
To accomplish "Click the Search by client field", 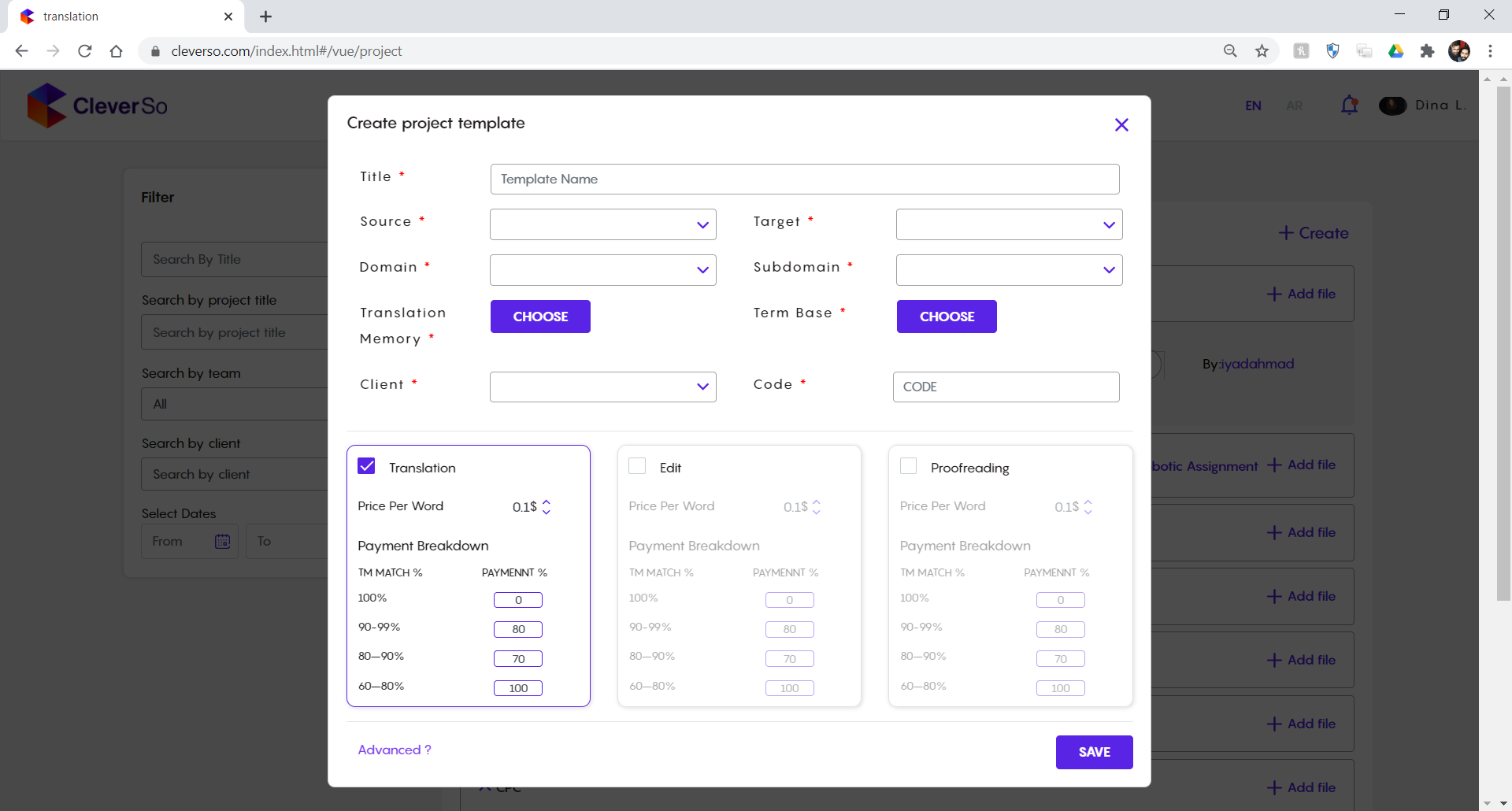I will pos(235,474).
